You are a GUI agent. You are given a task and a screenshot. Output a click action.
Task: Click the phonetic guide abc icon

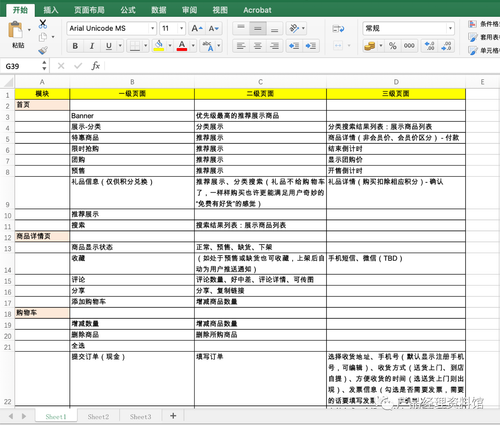208,46
